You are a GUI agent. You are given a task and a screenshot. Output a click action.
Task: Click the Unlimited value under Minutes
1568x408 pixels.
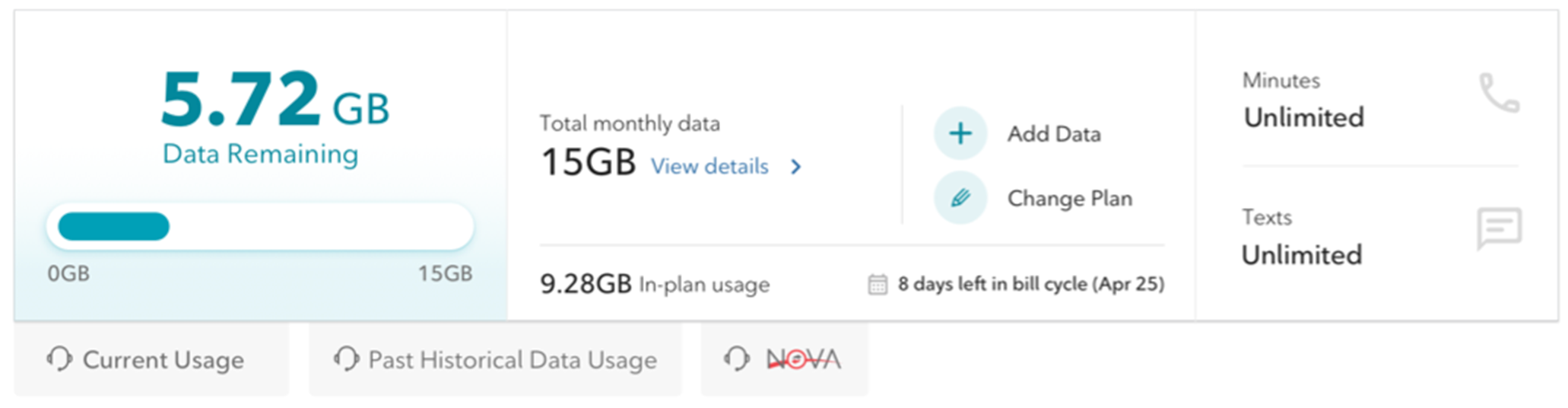pyautogui.click(x=1303, y=118)
